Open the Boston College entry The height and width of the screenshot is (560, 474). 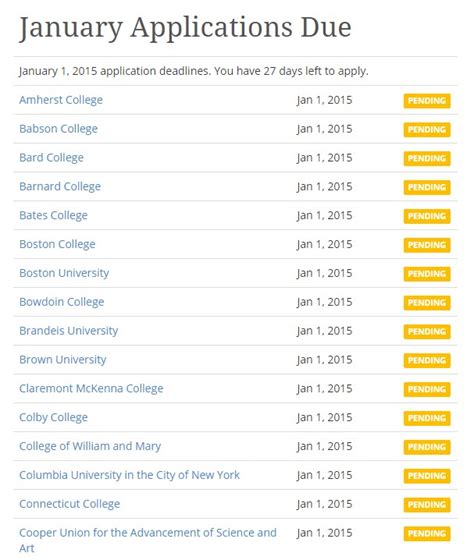(57, 245)
